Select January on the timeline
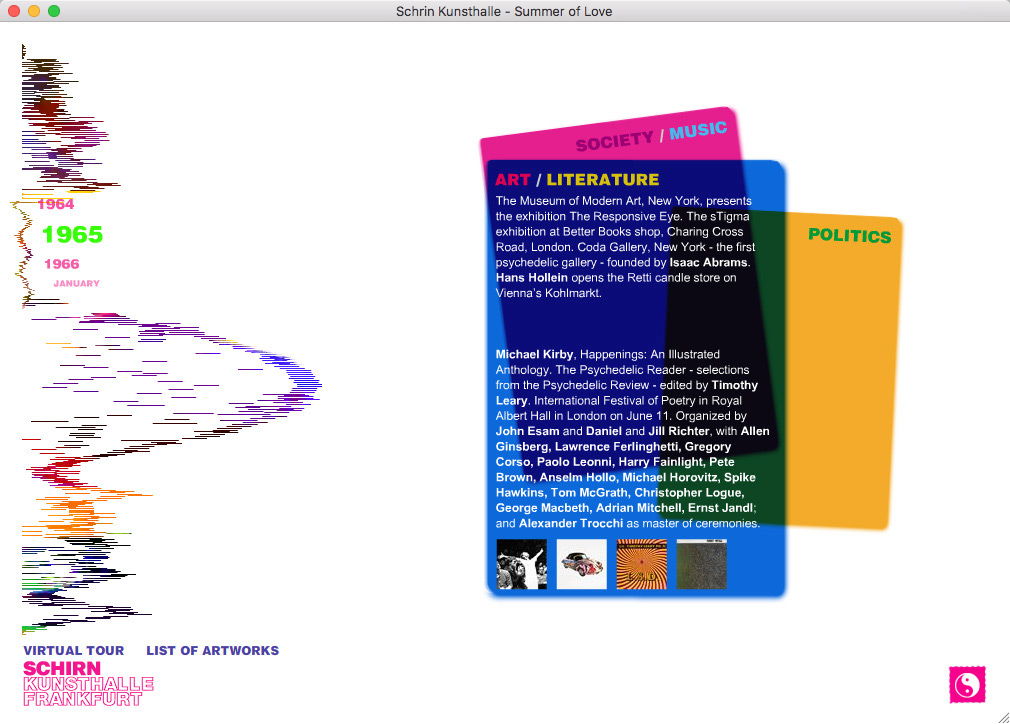The image size is (1010, 724). (x=76, y=284)
